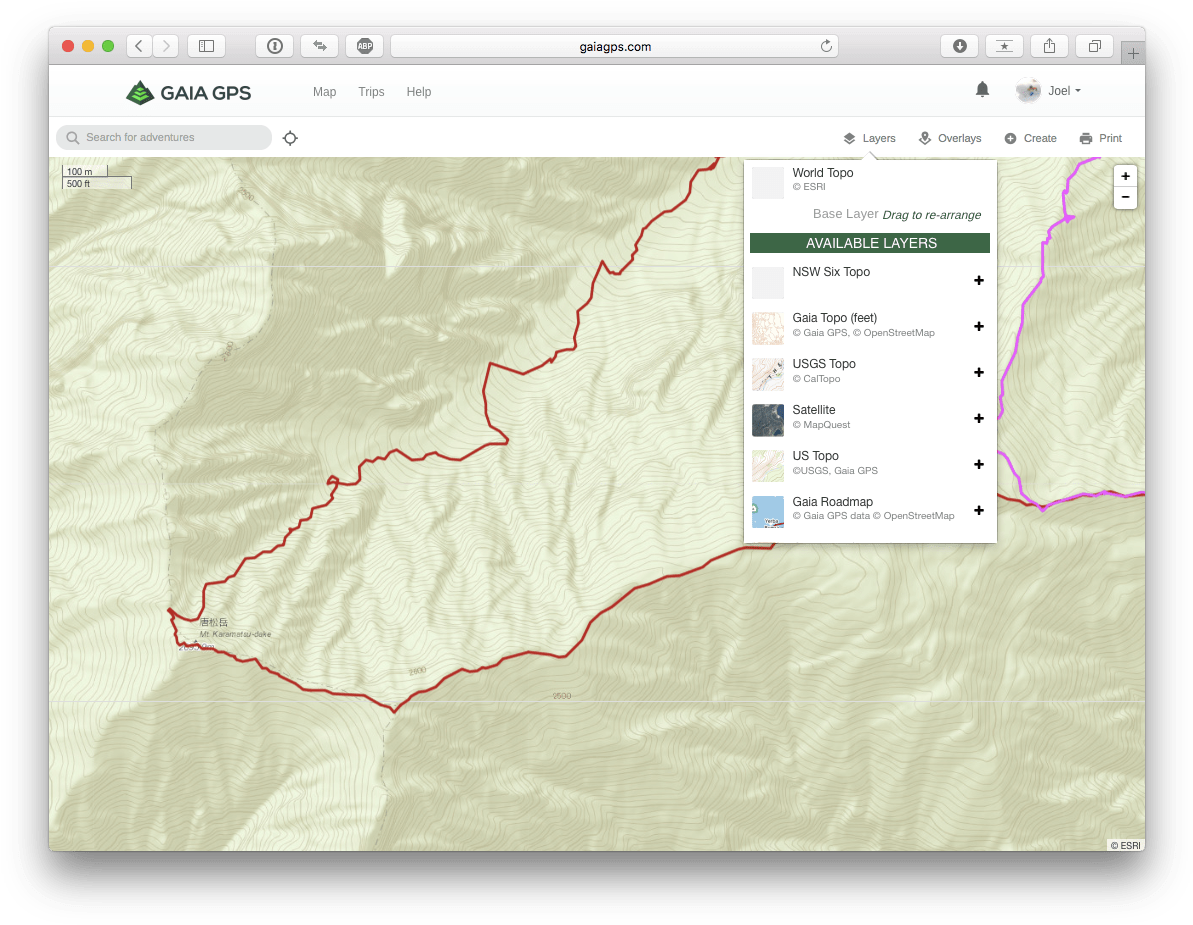Image resolution: width=1193 pixels, height=925 pixels.
Task: Add the NSW Six Topo layer
Action: click(979, 280)
